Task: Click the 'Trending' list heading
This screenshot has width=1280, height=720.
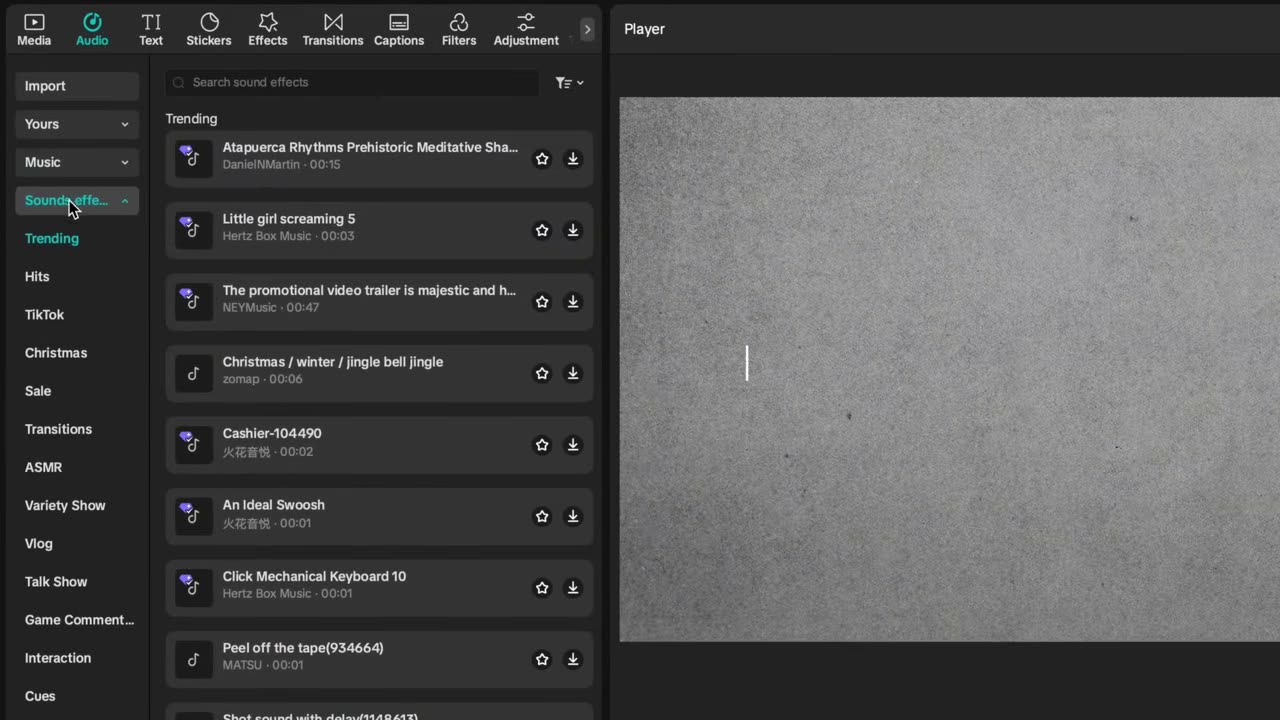Action: (191, 119)
